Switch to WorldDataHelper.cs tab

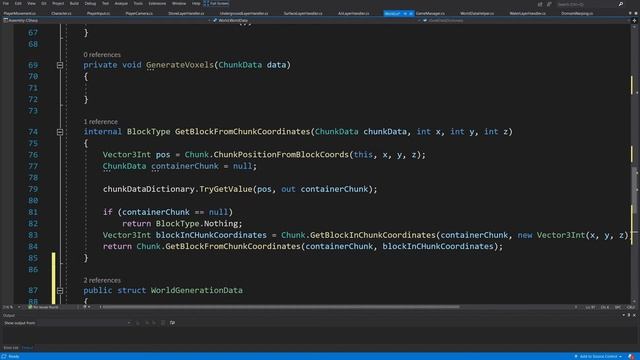pyautogui.click(x=477, y=13)
